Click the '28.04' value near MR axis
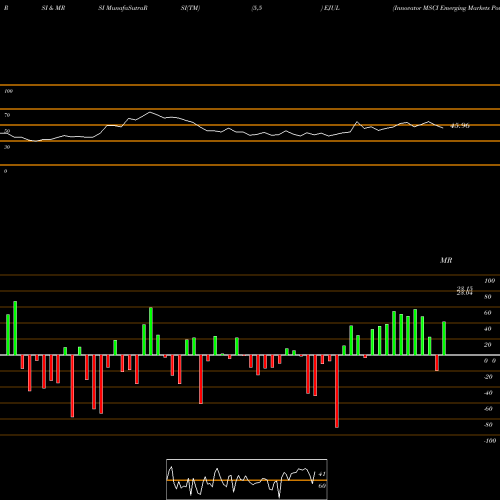The width and height of the screenshot is (500, 500). tap(465, 293)
